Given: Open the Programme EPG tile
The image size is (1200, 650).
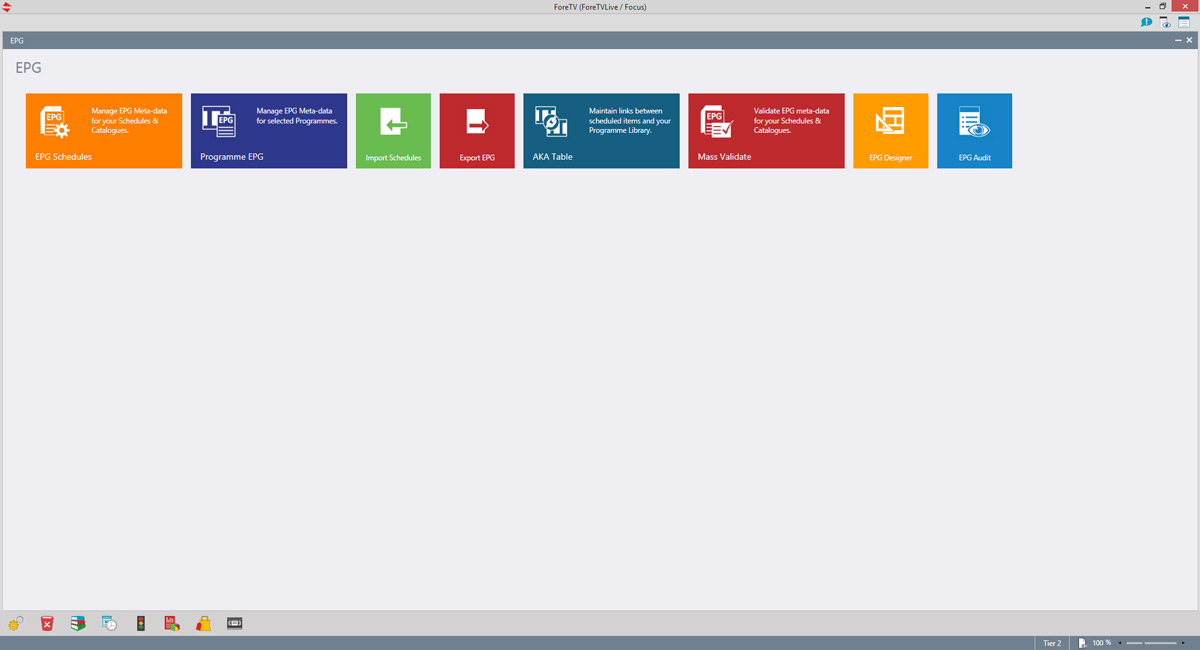Looking at the screenshot, I should [x=269, y=131].
